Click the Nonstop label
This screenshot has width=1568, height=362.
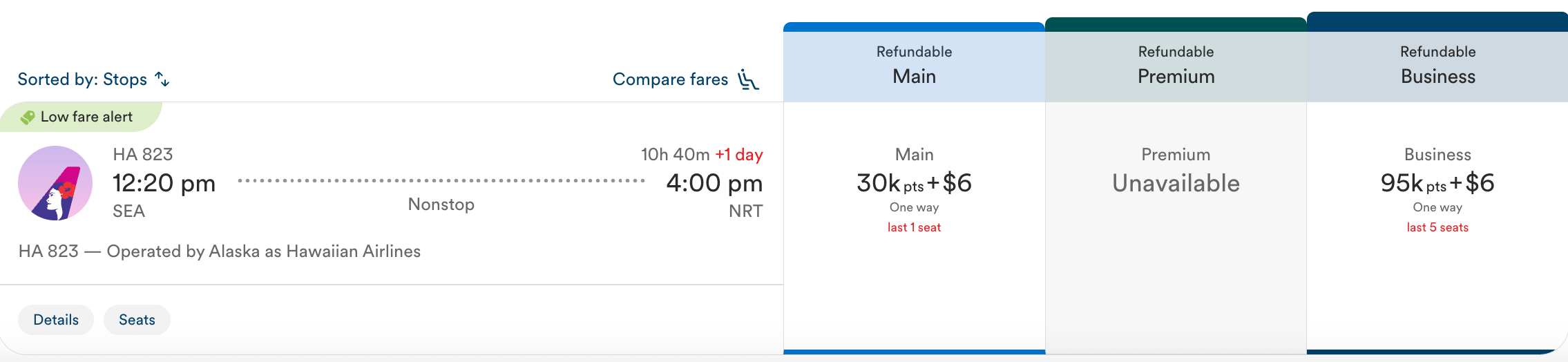coord(441,204)
